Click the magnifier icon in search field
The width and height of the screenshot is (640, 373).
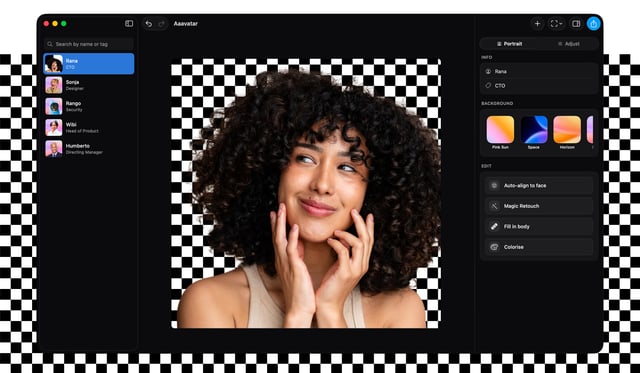coord(50,44)
